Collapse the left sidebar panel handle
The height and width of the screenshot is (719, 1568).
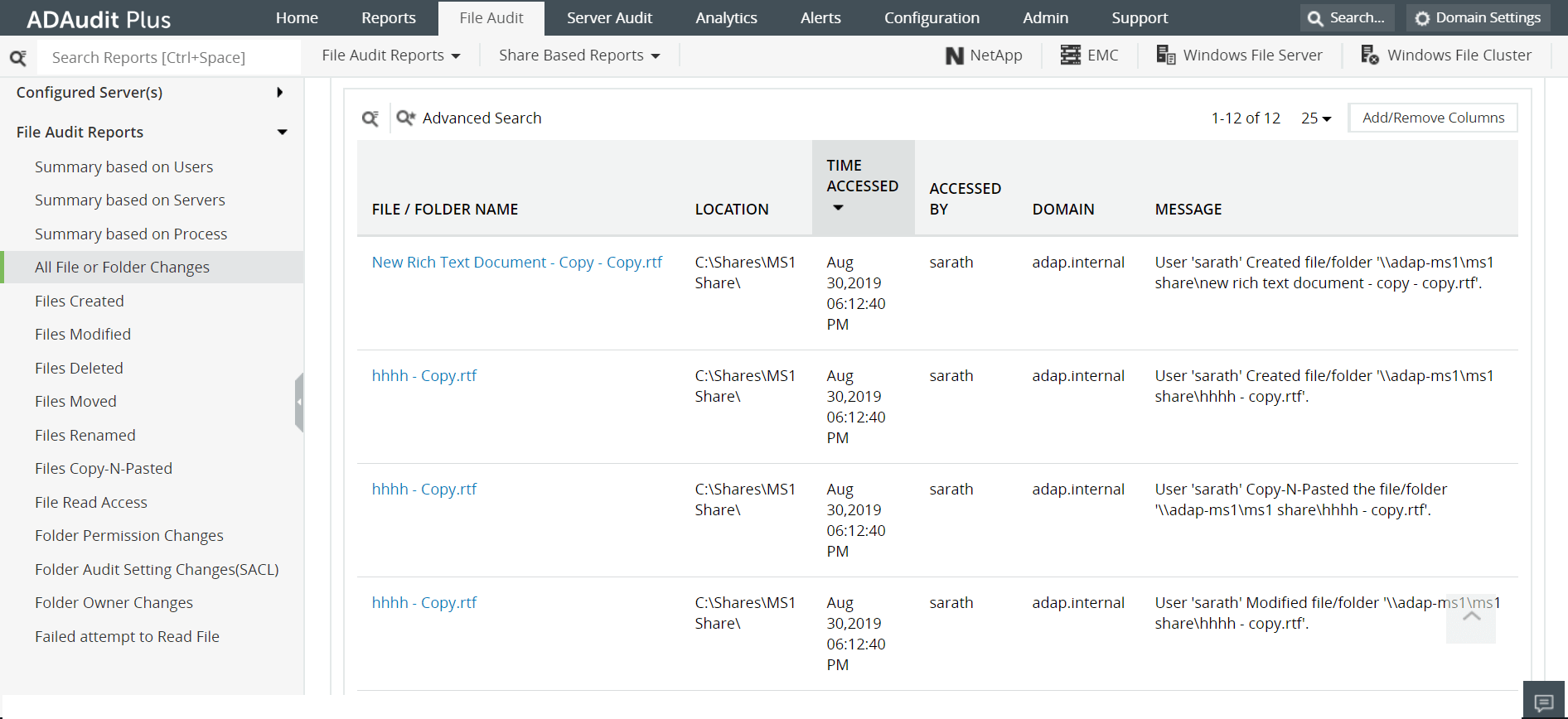click(x=299, y=402)
